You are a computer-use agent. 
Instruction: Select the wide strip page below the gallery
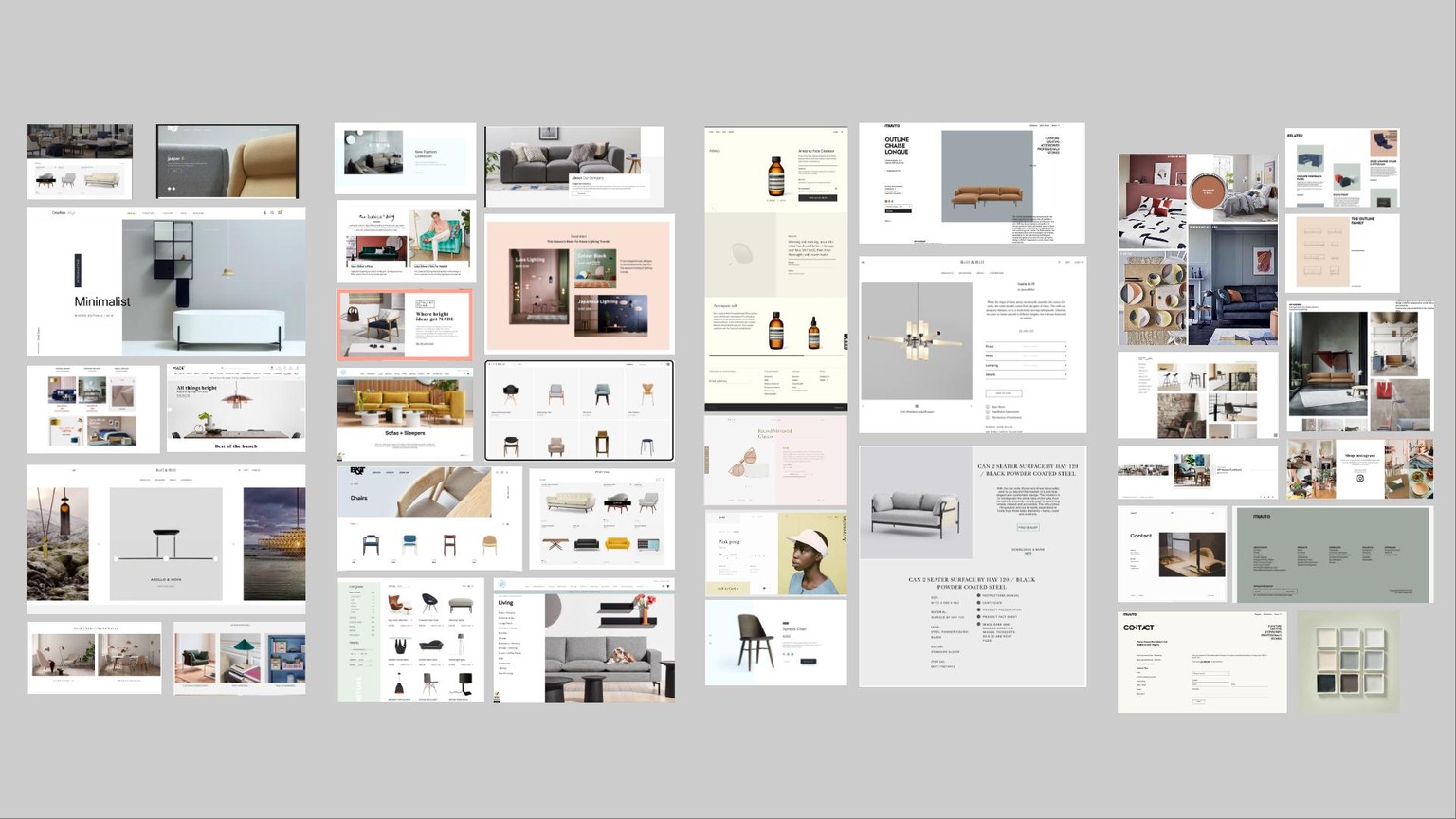pyautogui.click(x=1198, y=472)
